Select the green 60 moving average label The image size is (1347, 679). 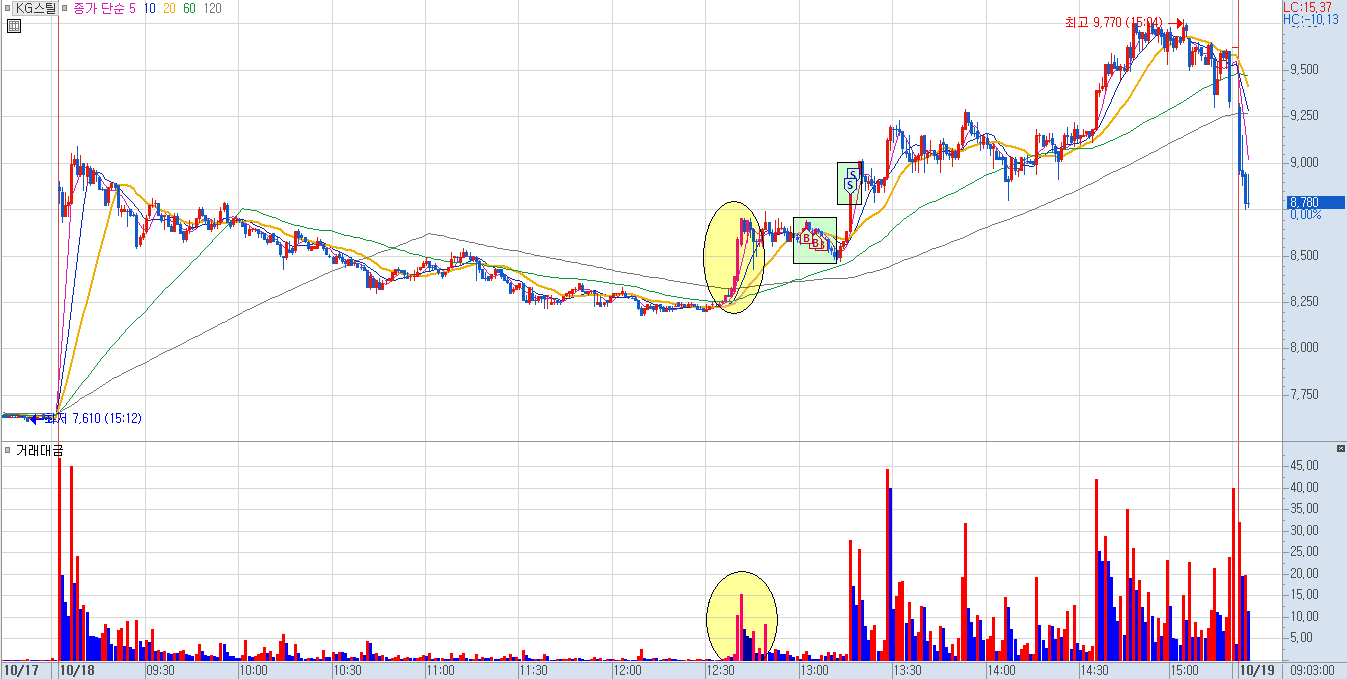pos(190,8)
